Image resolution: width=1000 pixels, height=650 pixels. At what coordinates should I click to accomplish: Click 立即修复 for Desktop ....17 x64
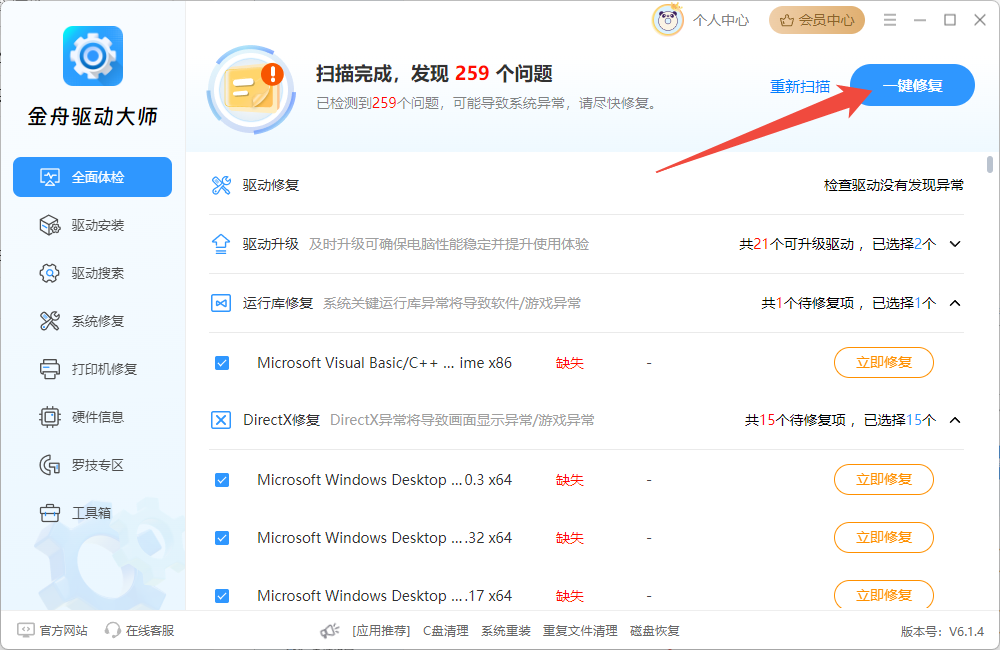[x=883, y=595]
